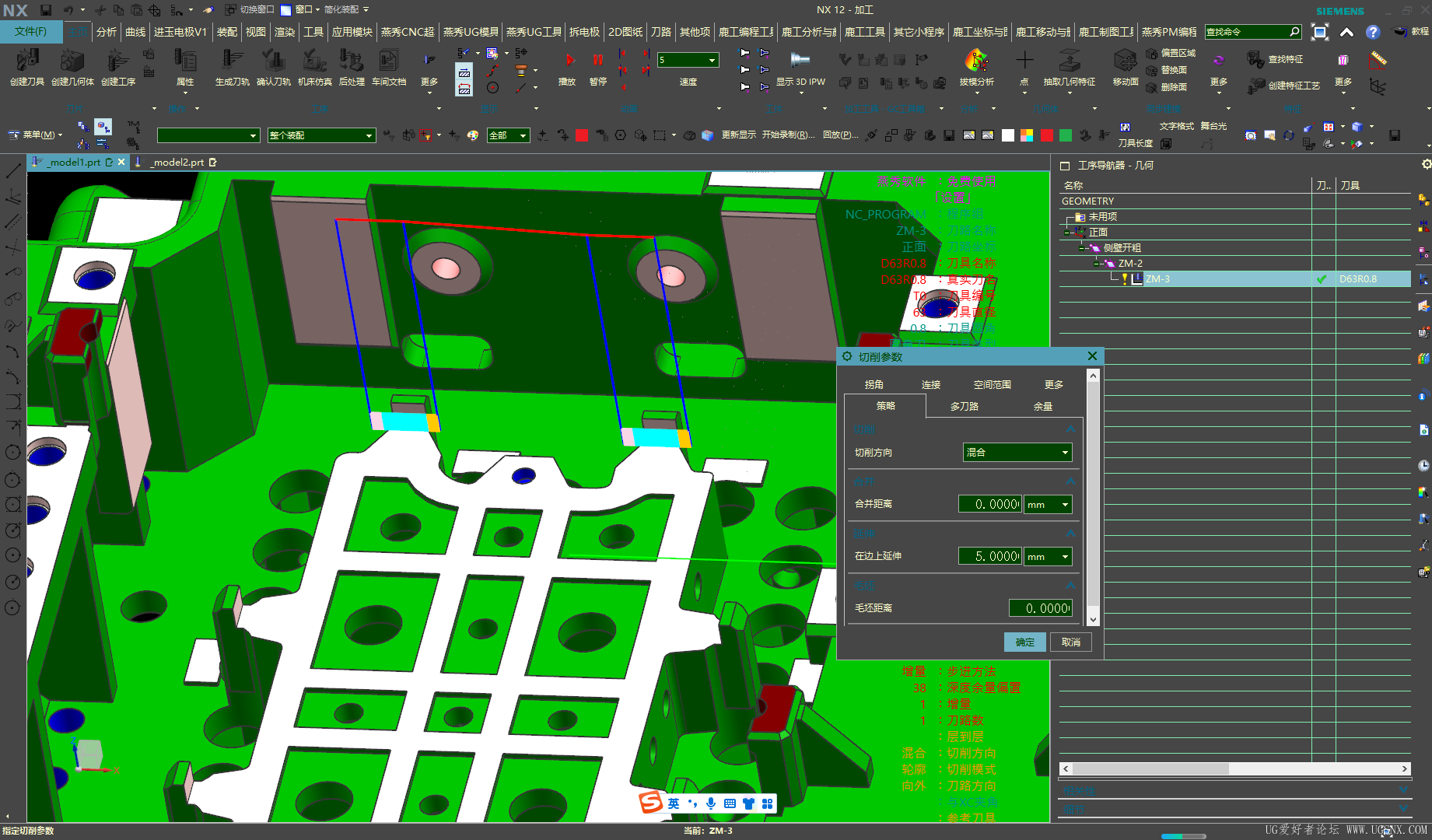Open 拔模分析 draft analysis
This screenshot has height=840, width=1432.
pos(976,61)
